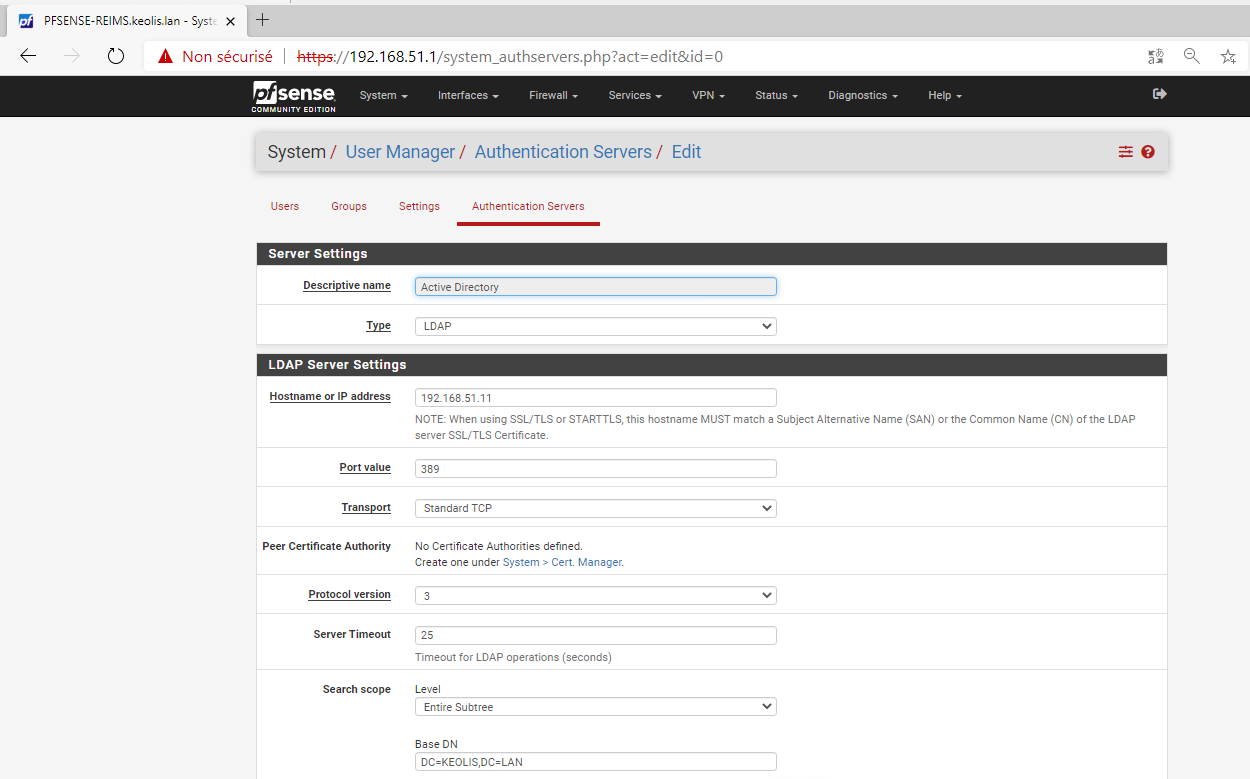Switch to the Groups tab
The width and height of the screenshot is (1250, 779).
pos(349,206)
